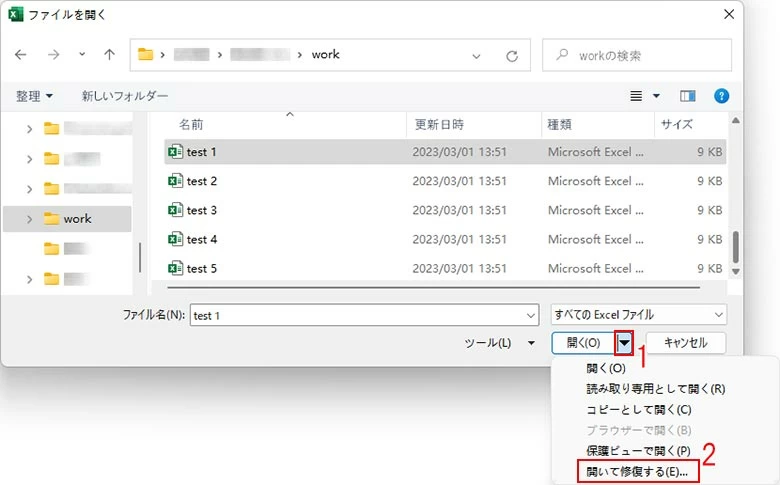This screenshot has height=485, width=780.
Task: Click the Excel icon of test 5
Action: coord(175,268)
